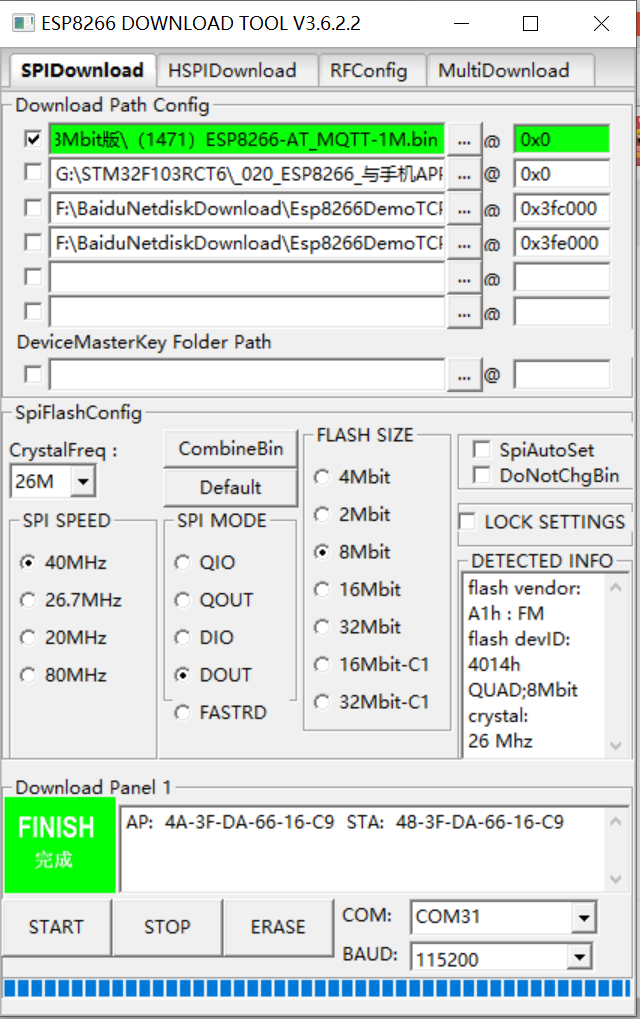Select 80MHz SPI speed

[x=64, y=675]
